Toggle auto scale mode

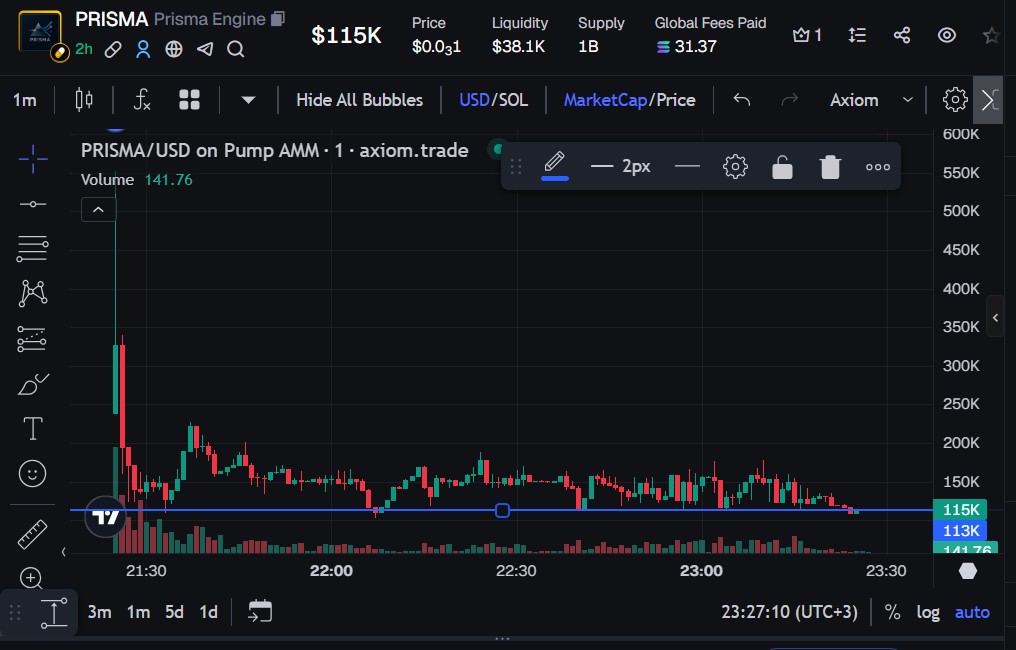[972, 612]
